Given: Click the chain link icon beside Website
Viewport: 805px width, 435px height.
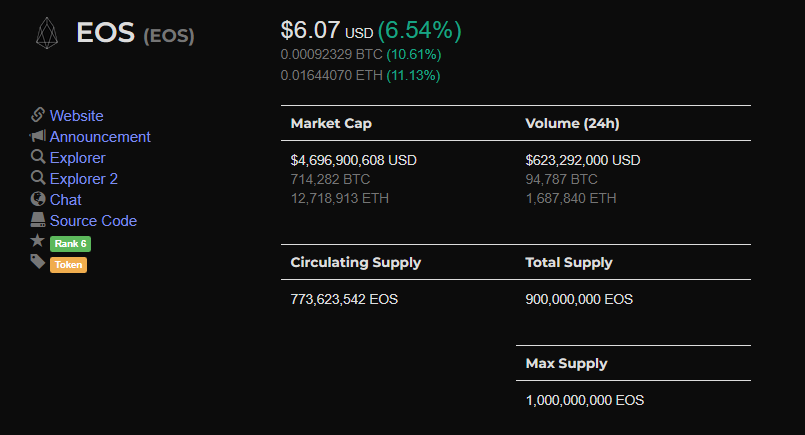Looking at the screenshot, I should [x=37, y=115].
